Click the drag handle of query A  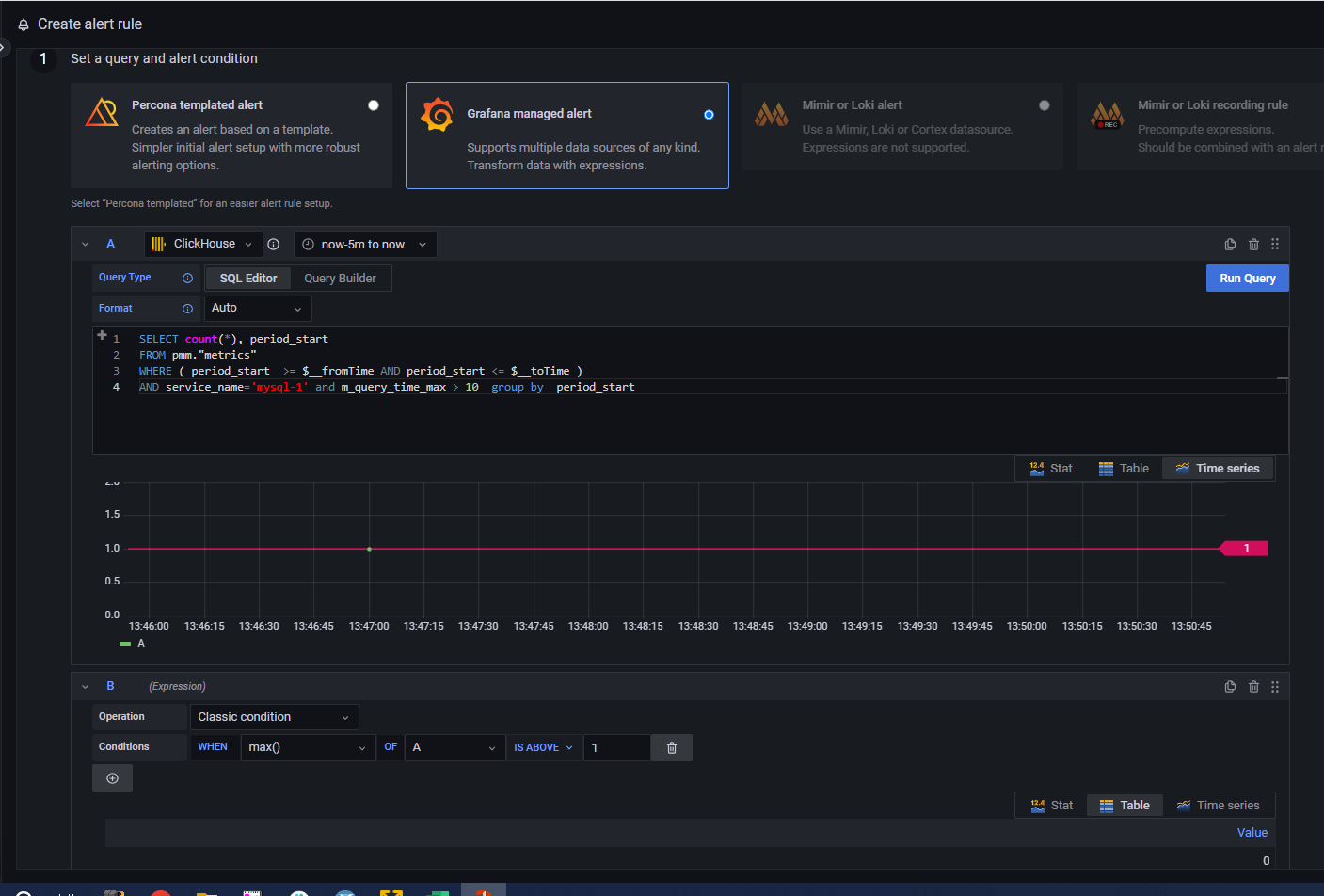point(1275,245)
